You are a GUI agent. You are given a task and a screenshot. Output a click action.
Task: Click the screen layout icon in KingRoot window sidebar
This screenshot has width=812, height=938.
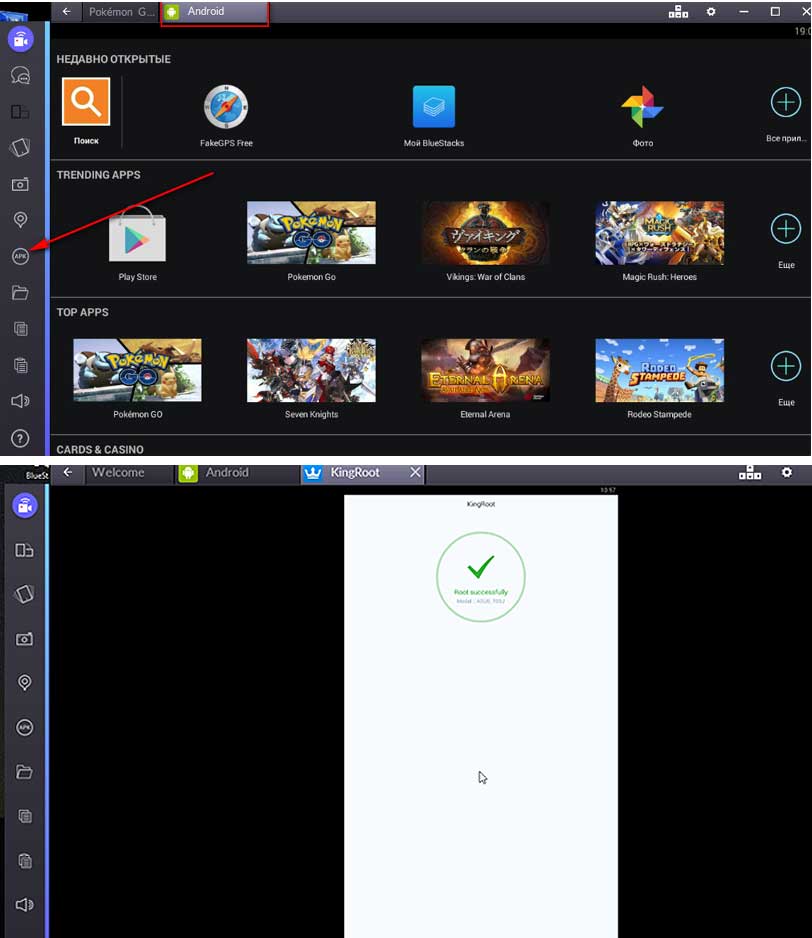(25, 550)
